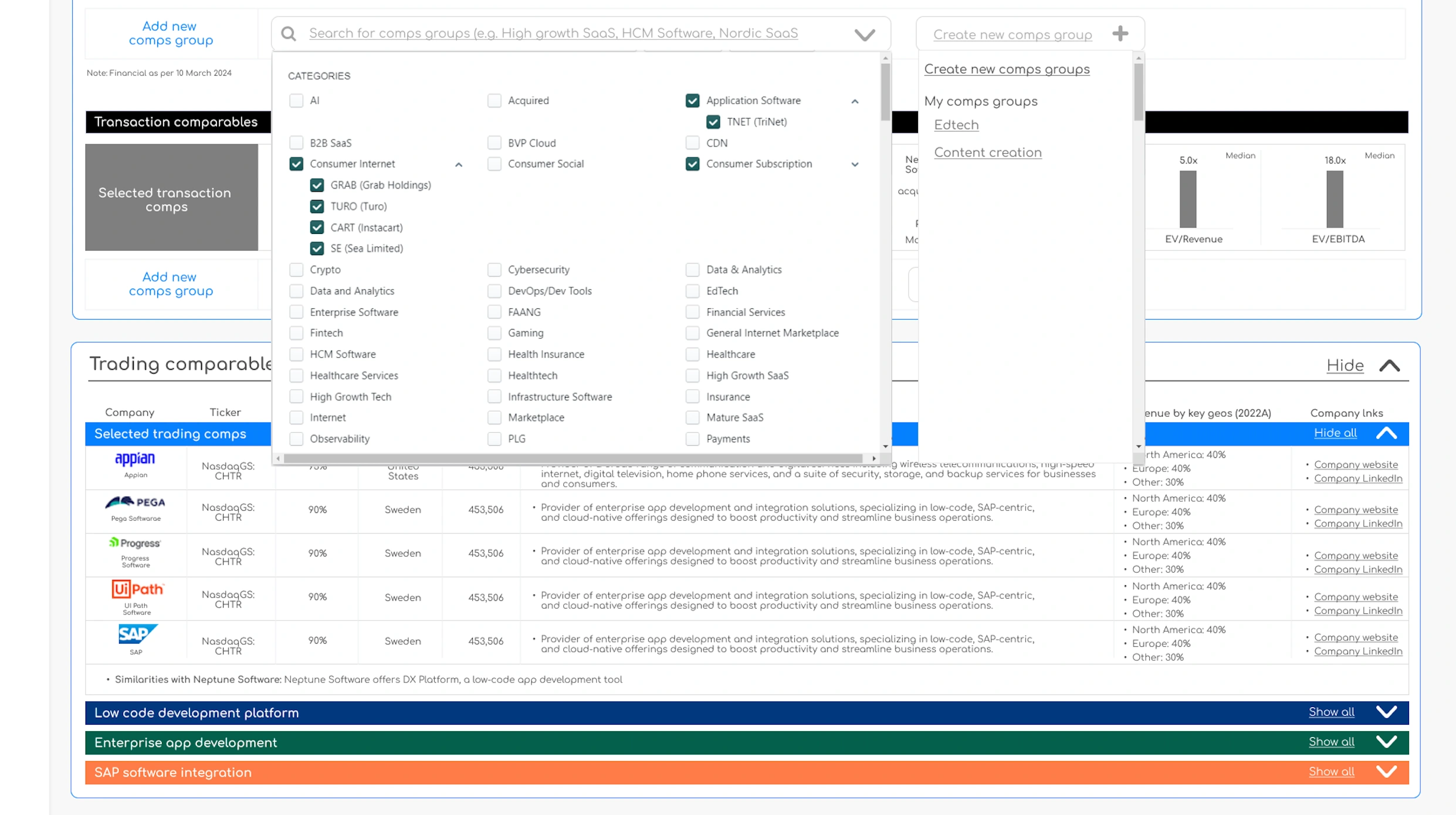Select the Content creation comps group
Image resolution: width=1456 pixels, height=815 pixels.
coord(987,152)
